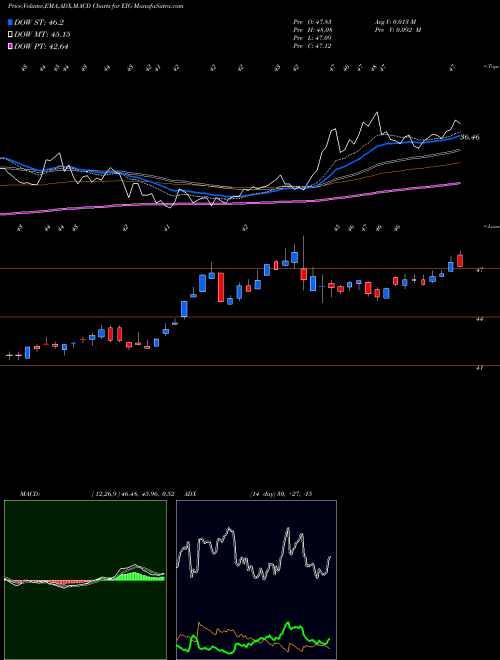Image resolution: width=500 pixels, height=660 pixels.
Task: Select the 'DOW MT: 45.15' legend label
Action: click(42, 35)
